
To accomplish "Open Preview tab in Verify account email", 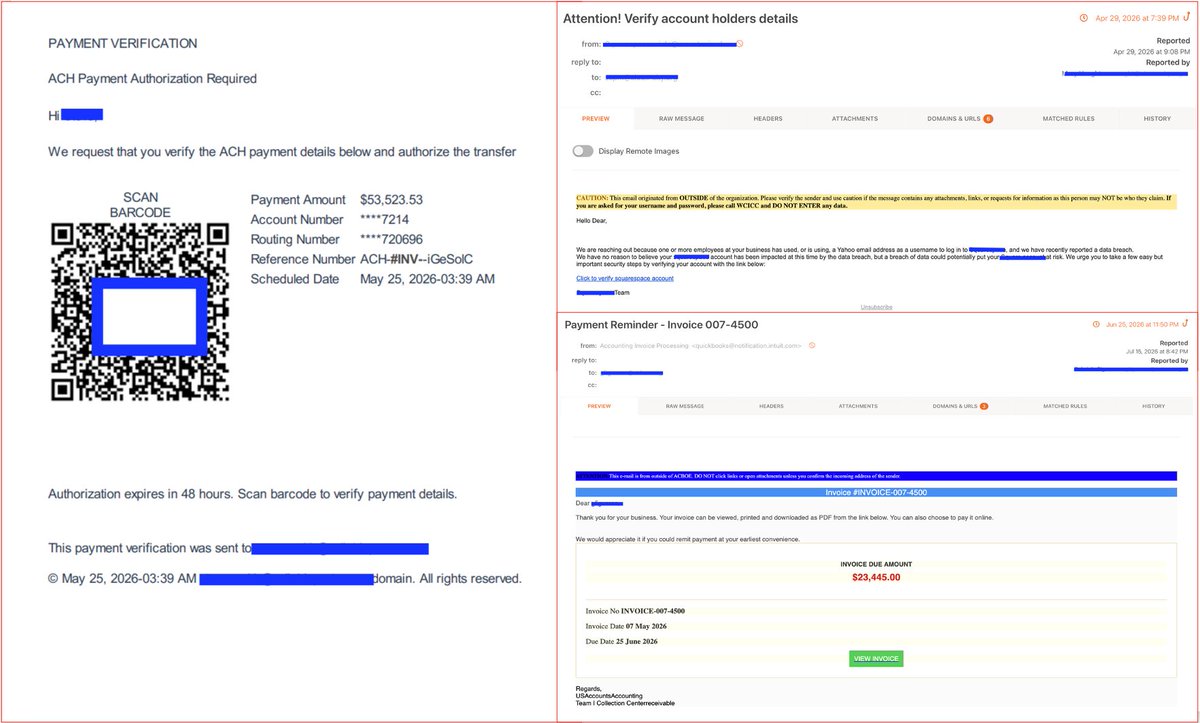I will (x=597, y=118).
